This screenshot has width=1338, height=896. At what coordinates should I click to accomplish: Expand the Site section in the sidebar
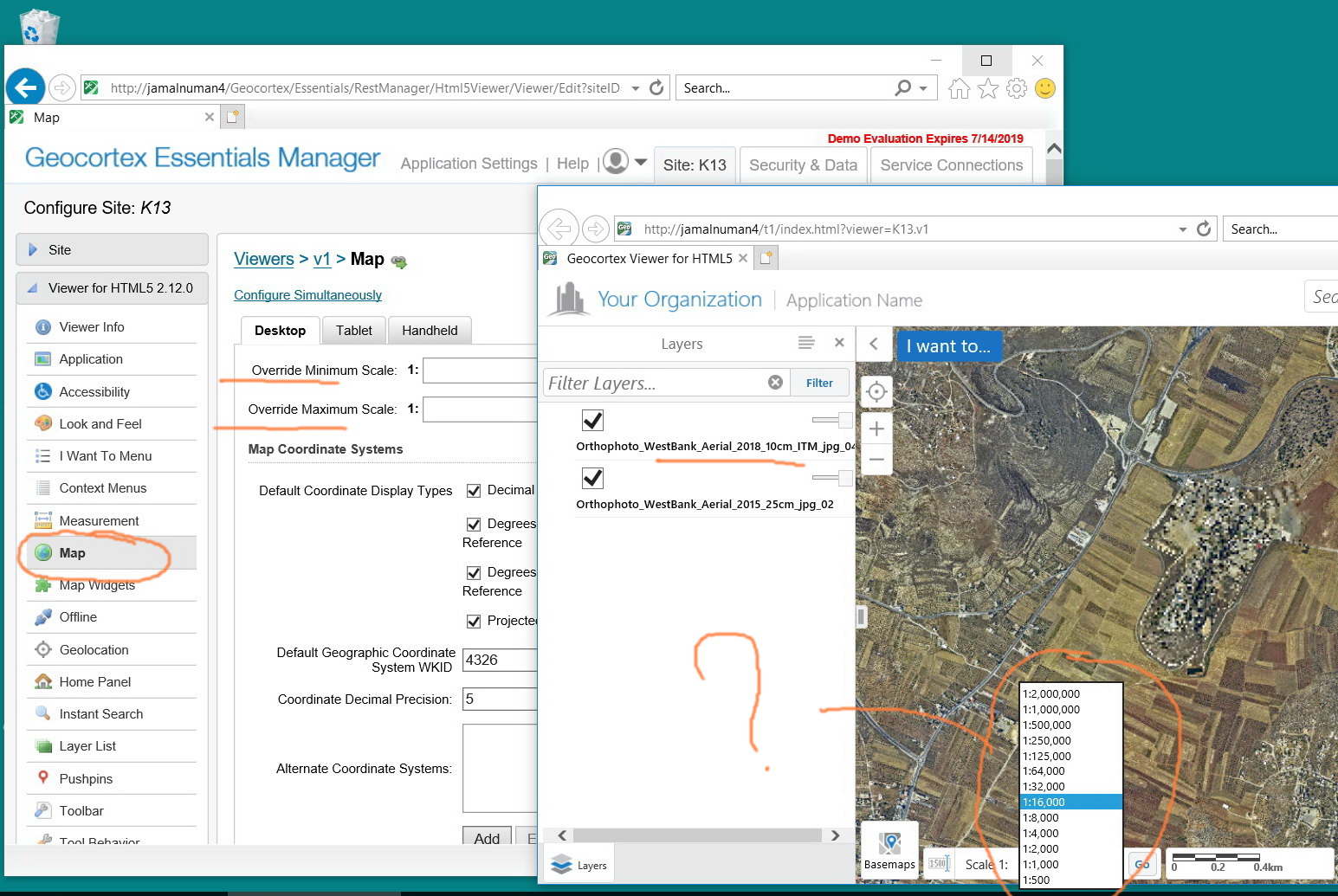point(112,249)
